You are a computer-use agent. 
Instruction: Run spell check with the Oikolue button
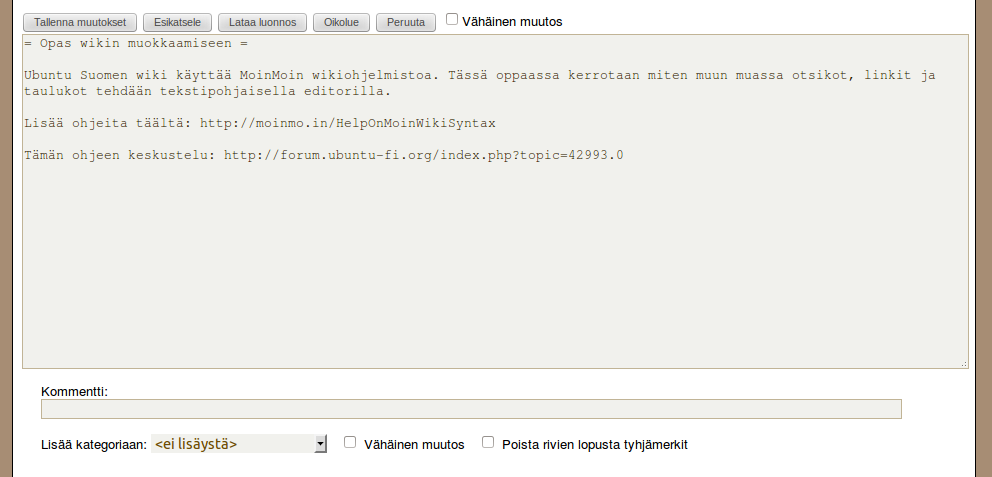click(x=341, y=22)
